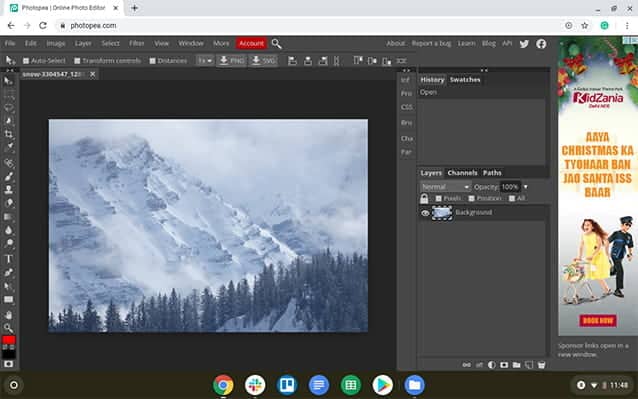The width and height of the screenshot is (638, 399).
Task: Open the Facebook icon link
Action: [x=541, y=44]
